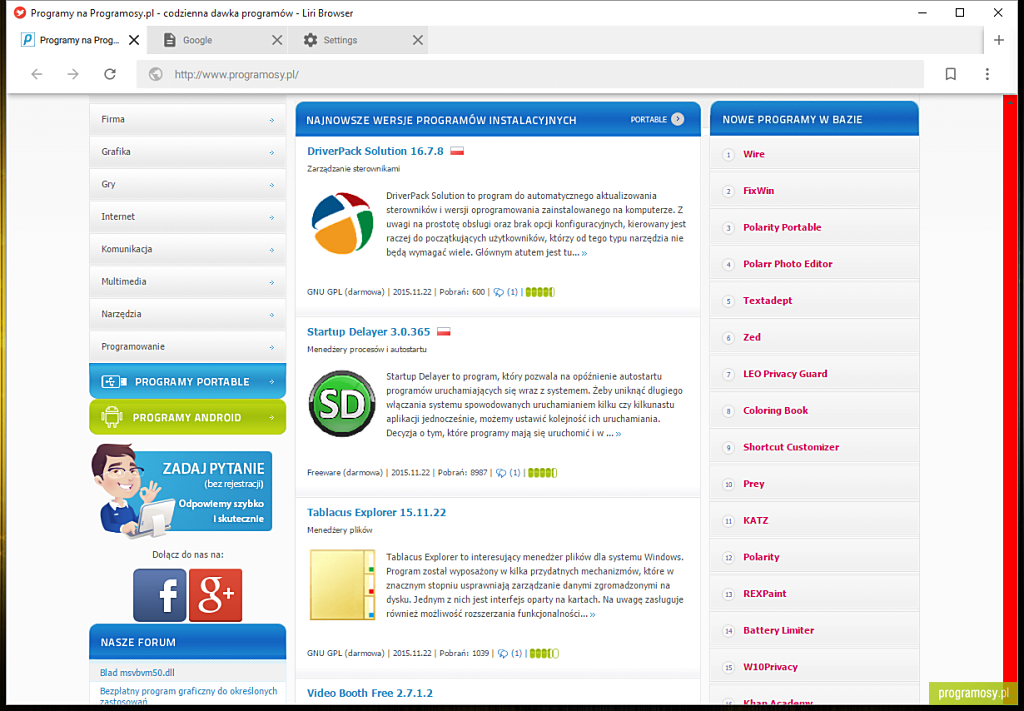Image resolution: width=1024 pixels, height=711 pixels.
Task: Click the rating bars for DriverPack Solution
Action: tap(540, 292)
